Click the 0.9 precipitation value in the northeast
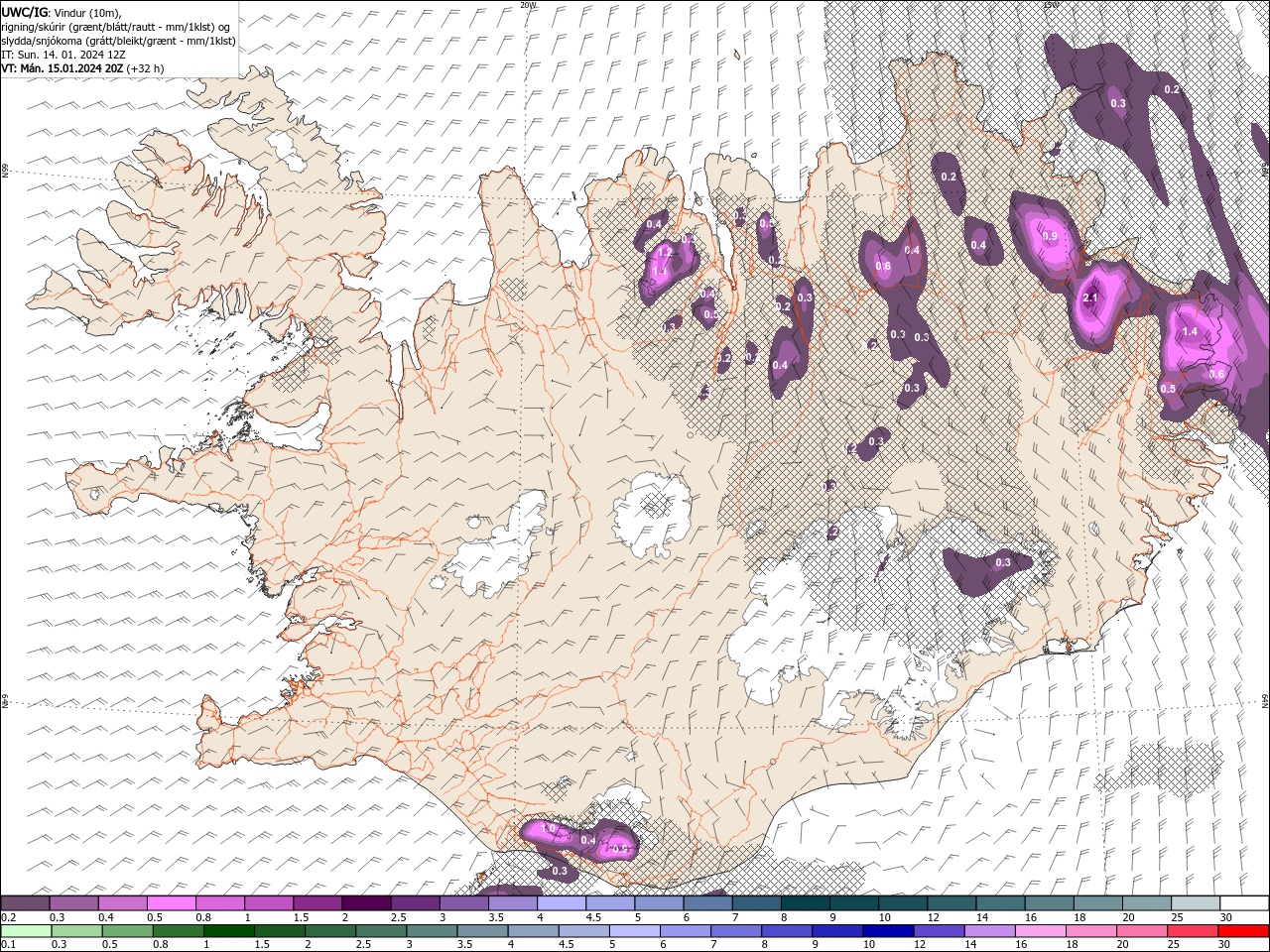The image size is (1270, 952). point(1050,236)
